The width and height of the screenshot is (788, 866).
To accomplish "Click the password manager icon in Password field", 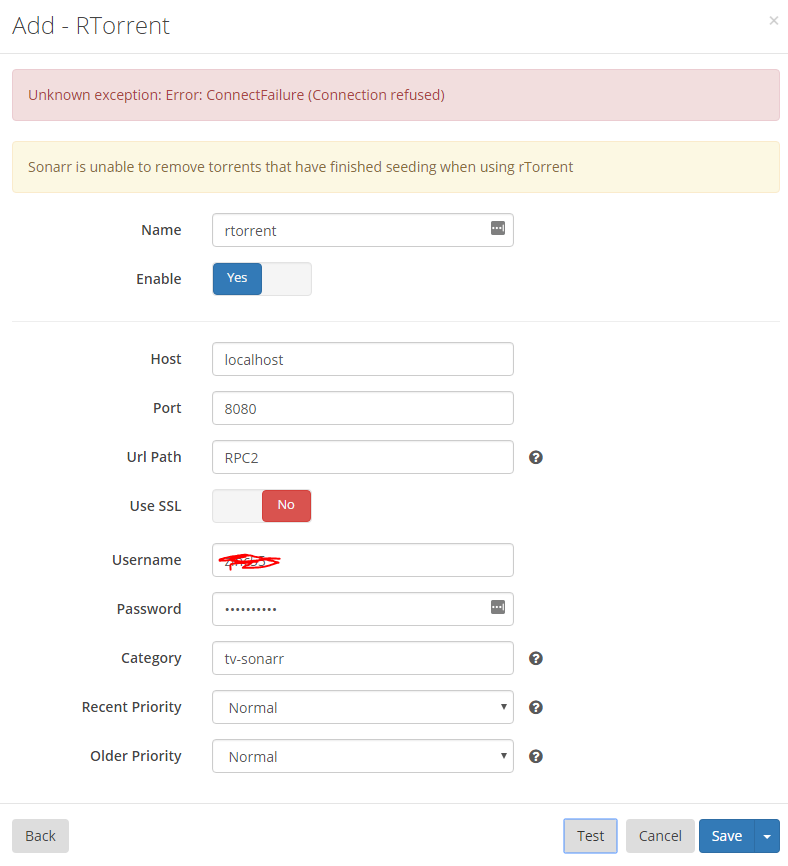I will (498, 608).
